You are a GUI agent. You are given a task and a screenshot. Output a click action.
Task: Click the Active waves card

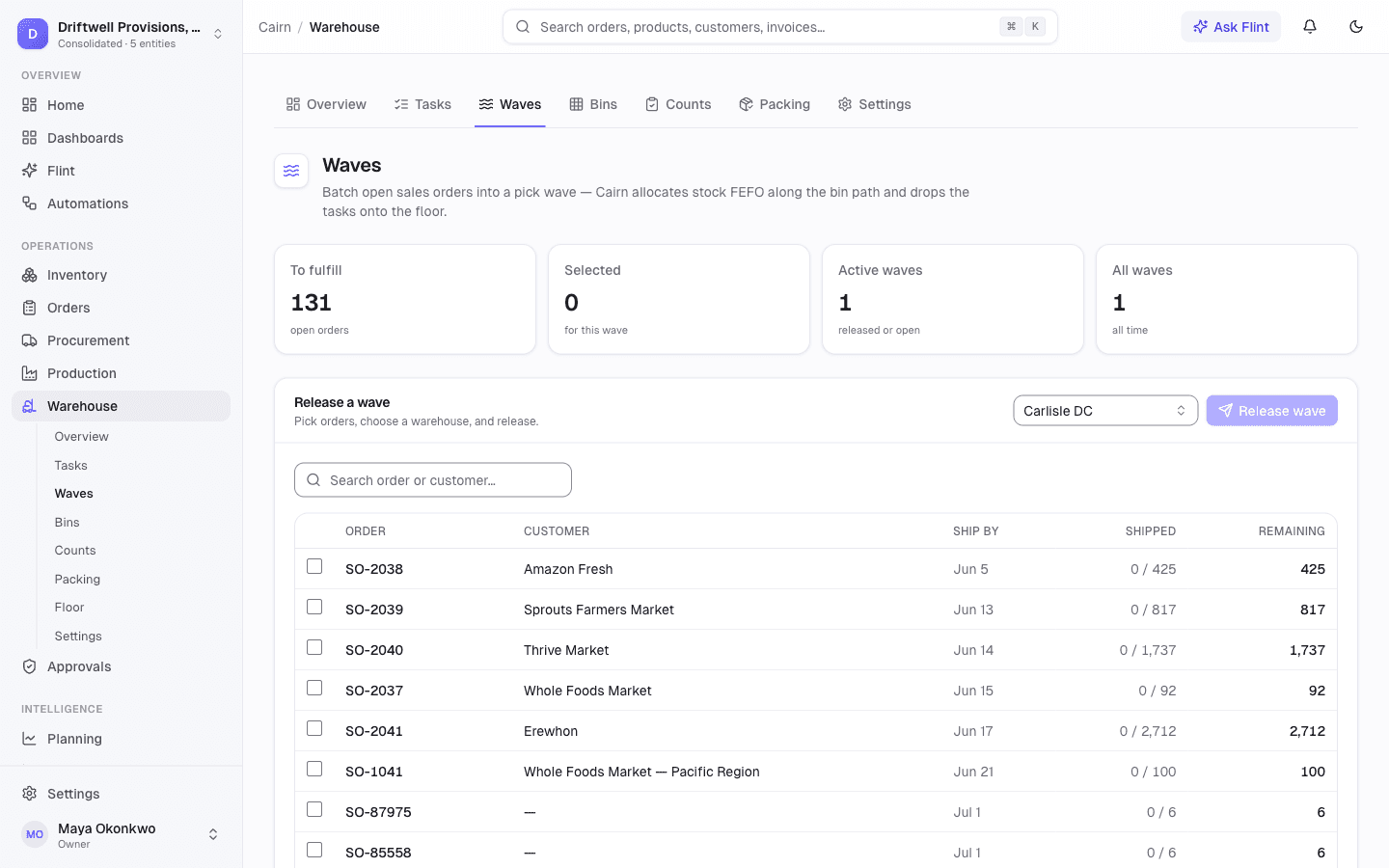(x=953, y=299)
